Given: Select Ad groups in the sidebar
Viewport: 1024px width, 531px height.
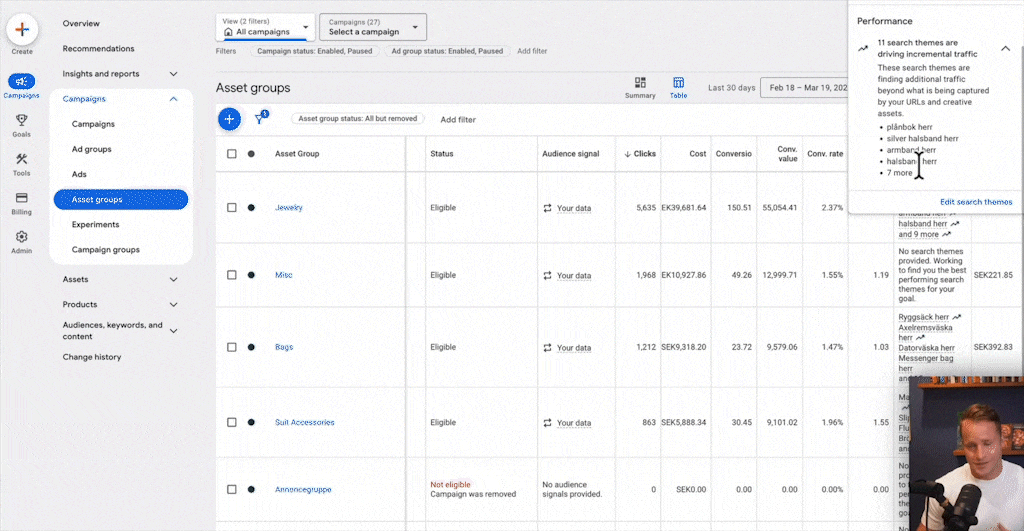Looking at the screenshot, I should tap(92, 150).
